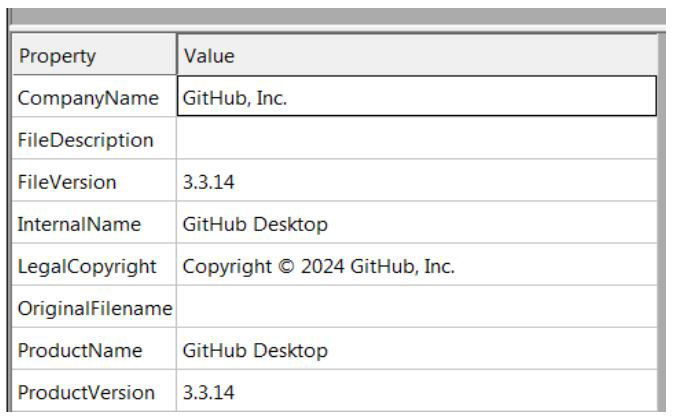
Task: Click the empty OriginalFilename value cell
Action: 417,307
